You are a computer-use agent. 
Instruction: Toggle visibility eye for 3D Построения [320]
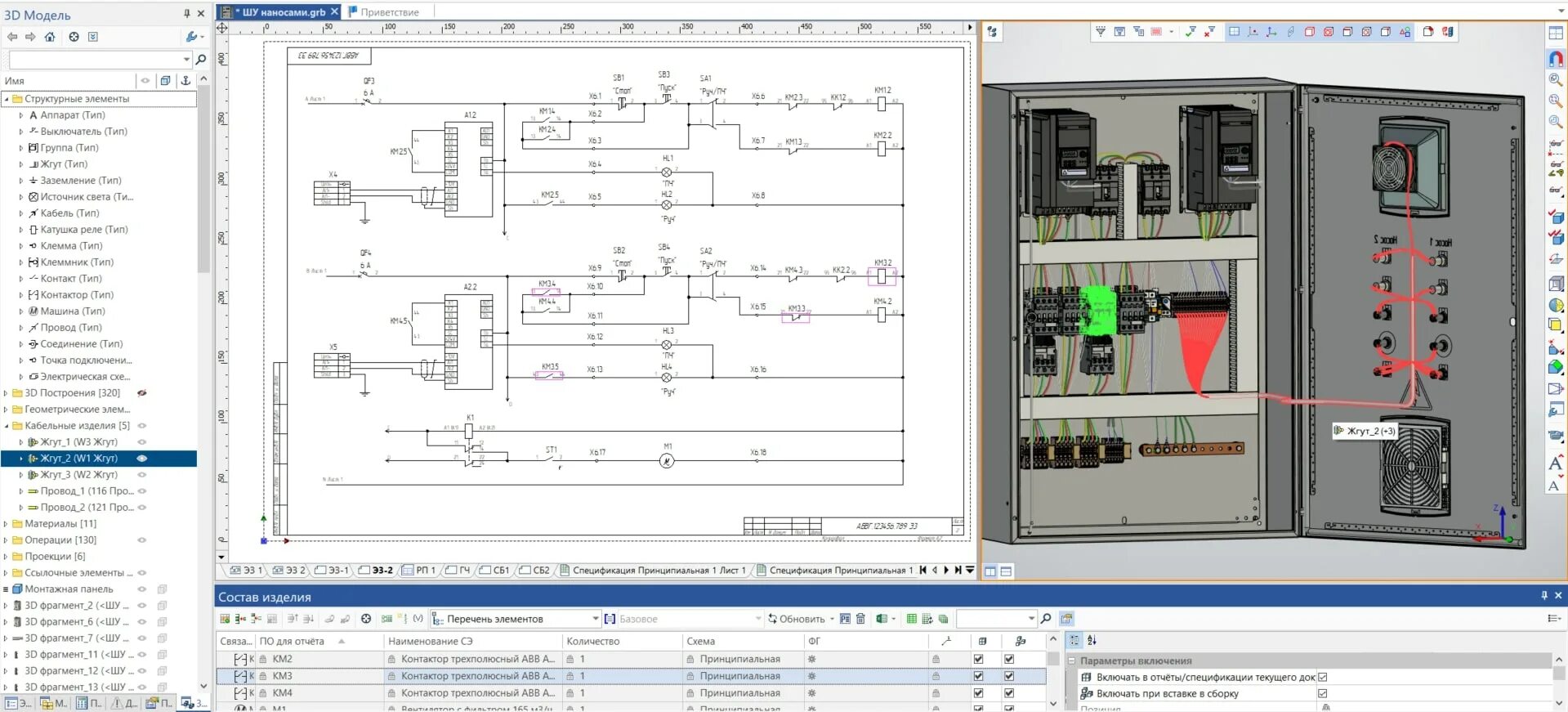click(x=142, y=393)
